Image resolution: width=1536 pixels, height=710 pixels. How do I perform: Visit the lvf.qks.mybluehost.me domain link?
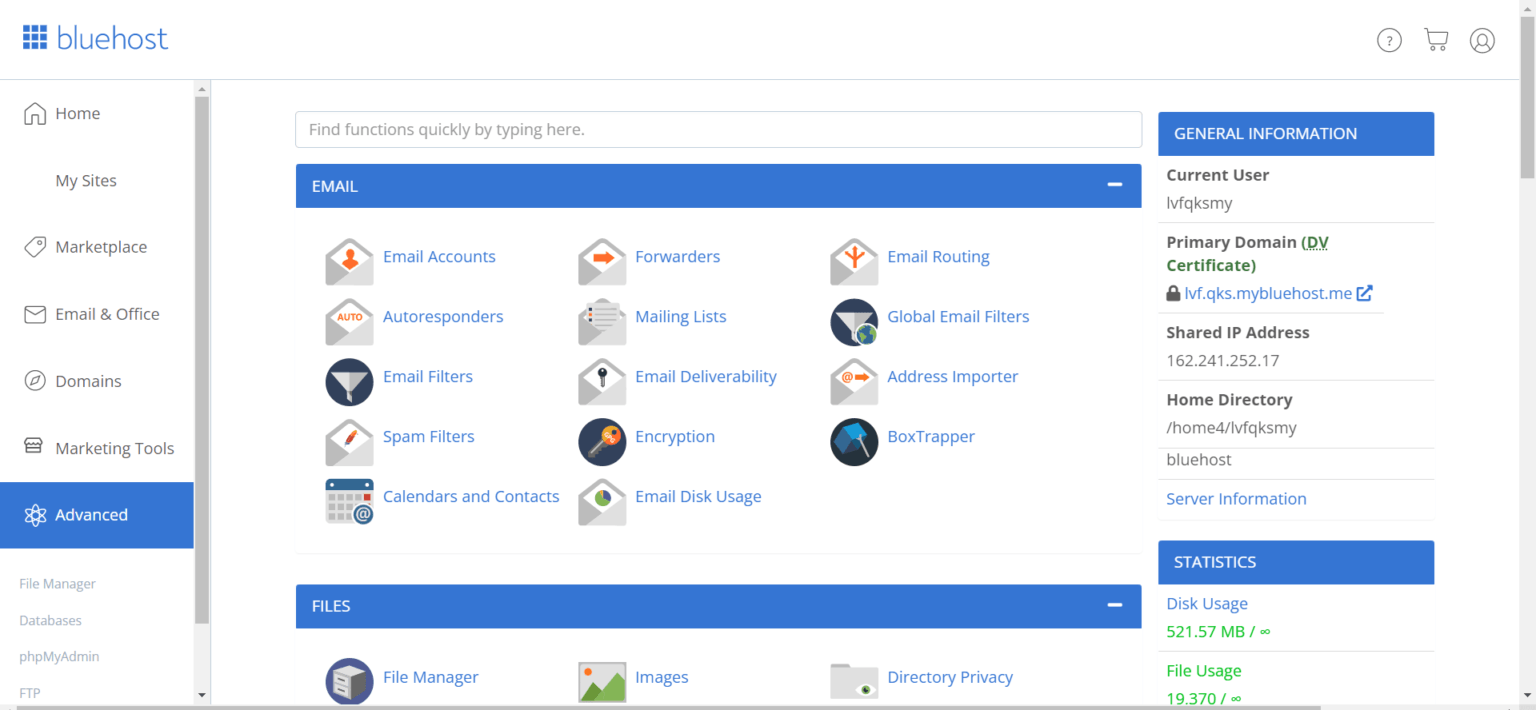click(1270, 293)
